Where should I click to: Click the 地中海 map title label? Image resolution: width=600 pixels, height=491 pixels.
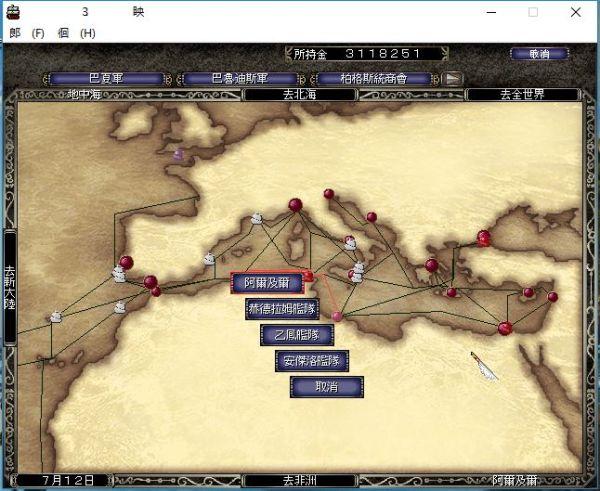click(x=84, y=94)
